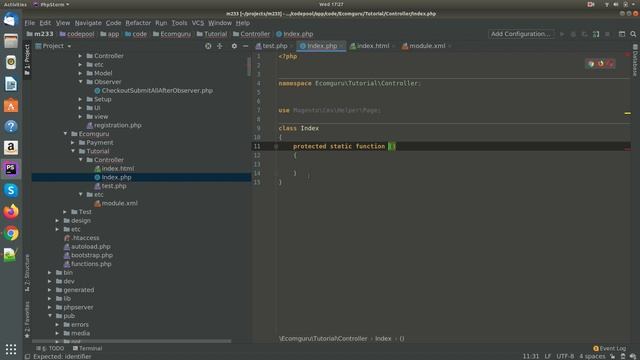Open the Structure tool window strip
640x360 pixels.
click(x=27, y=273)
